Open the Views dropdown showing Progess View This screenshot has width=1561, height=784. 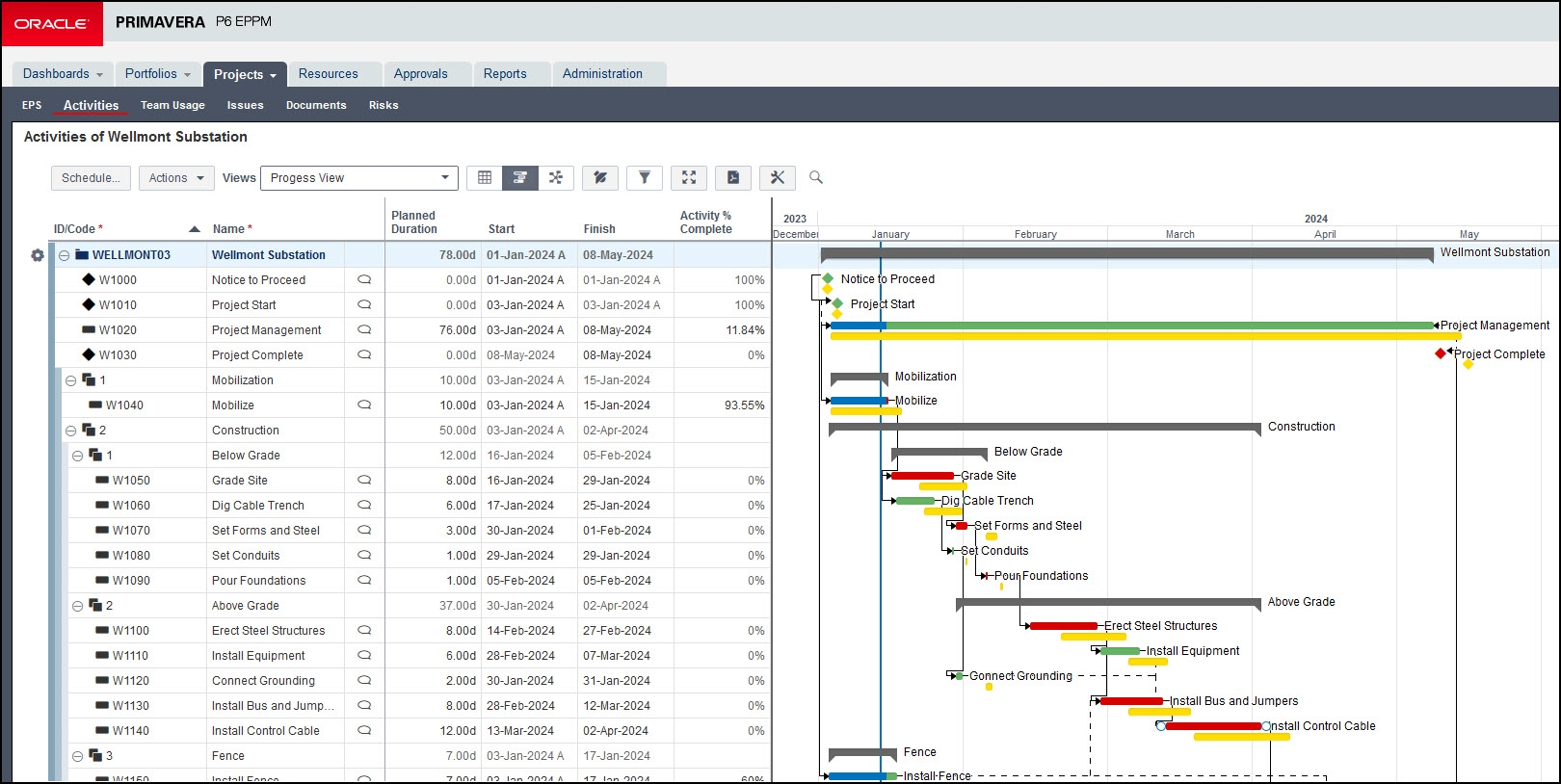pyautogui.click(x=358, y=178)
